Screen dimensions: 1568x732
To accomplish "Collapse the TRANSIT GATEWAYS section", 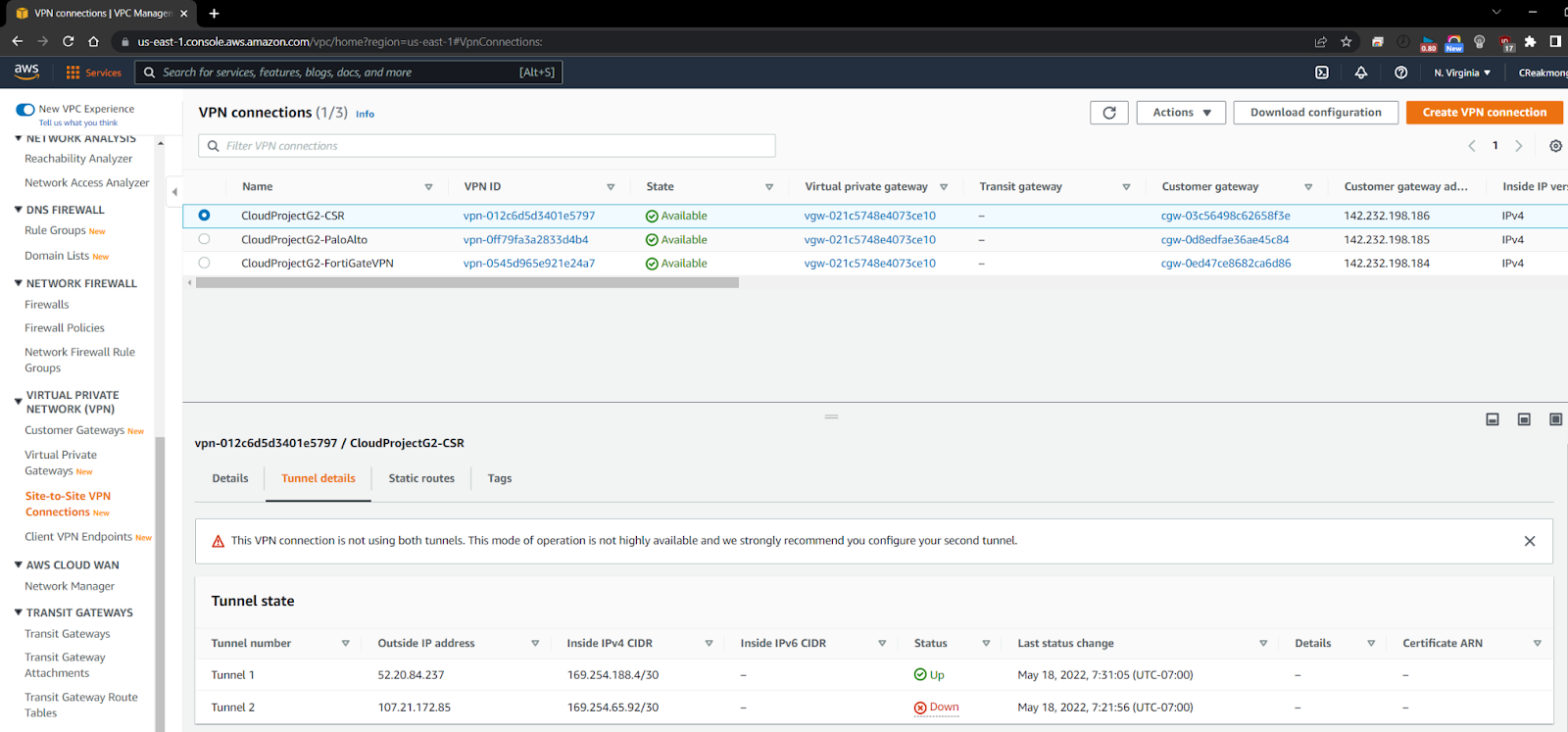I will (x=18, y=612).
